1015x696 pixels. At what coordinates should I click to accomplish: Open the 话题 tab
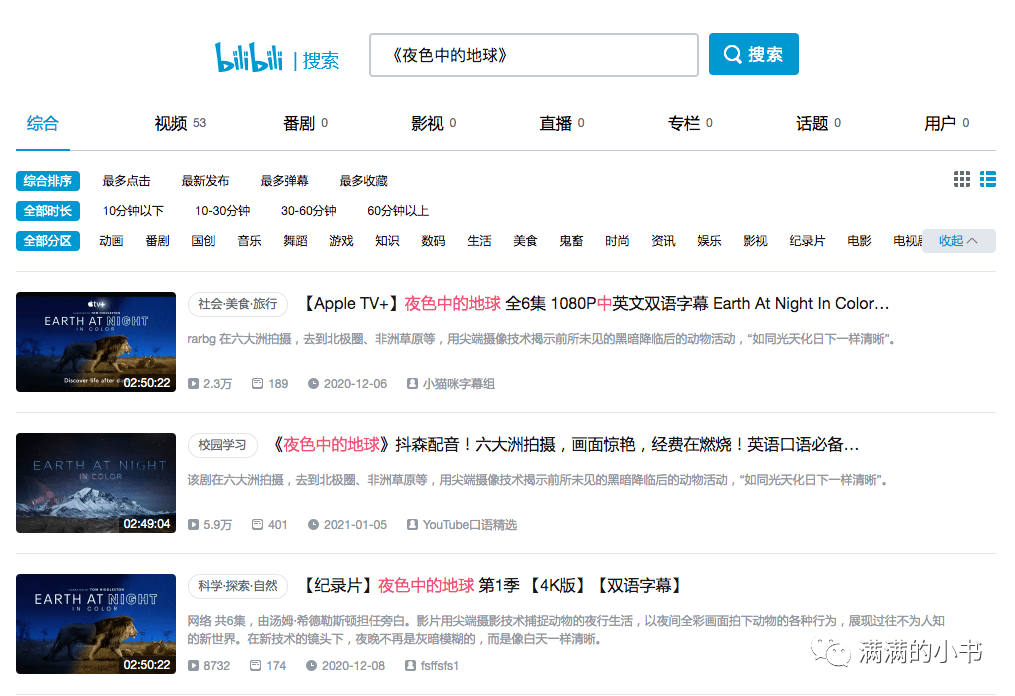click(818, 123)
